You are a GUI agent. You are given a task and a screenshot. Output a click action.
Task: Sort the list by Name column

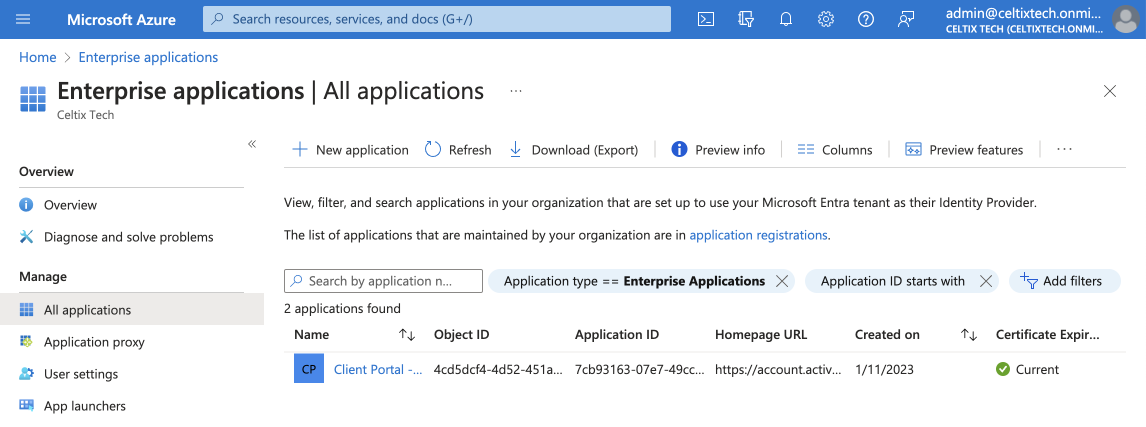(407, 335)
